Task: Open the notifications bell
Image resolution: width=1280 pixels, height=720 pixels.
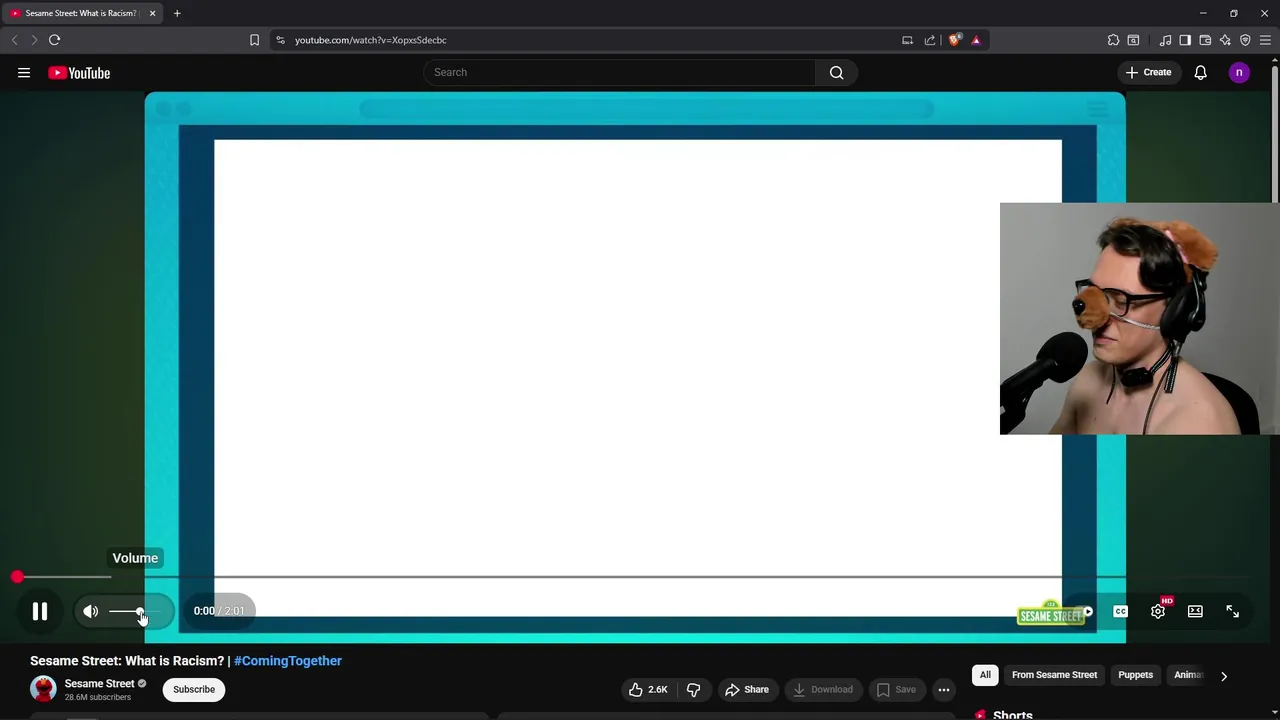Action: click(1201, 72)
